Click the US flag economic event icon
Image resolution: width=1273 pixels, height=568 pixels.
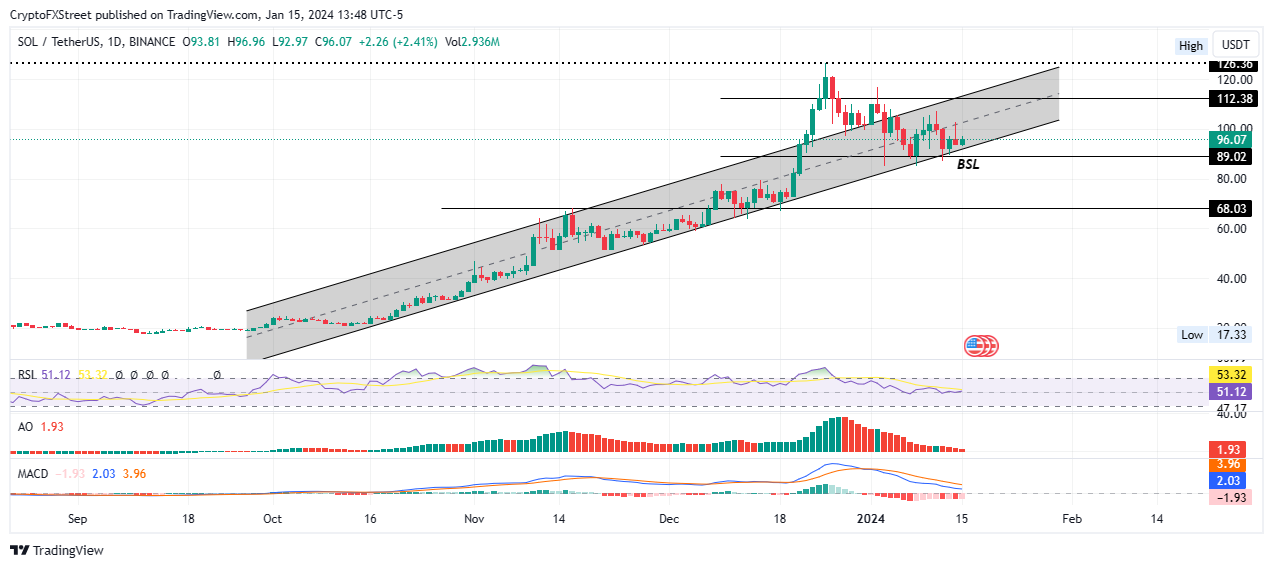[975, 346]
